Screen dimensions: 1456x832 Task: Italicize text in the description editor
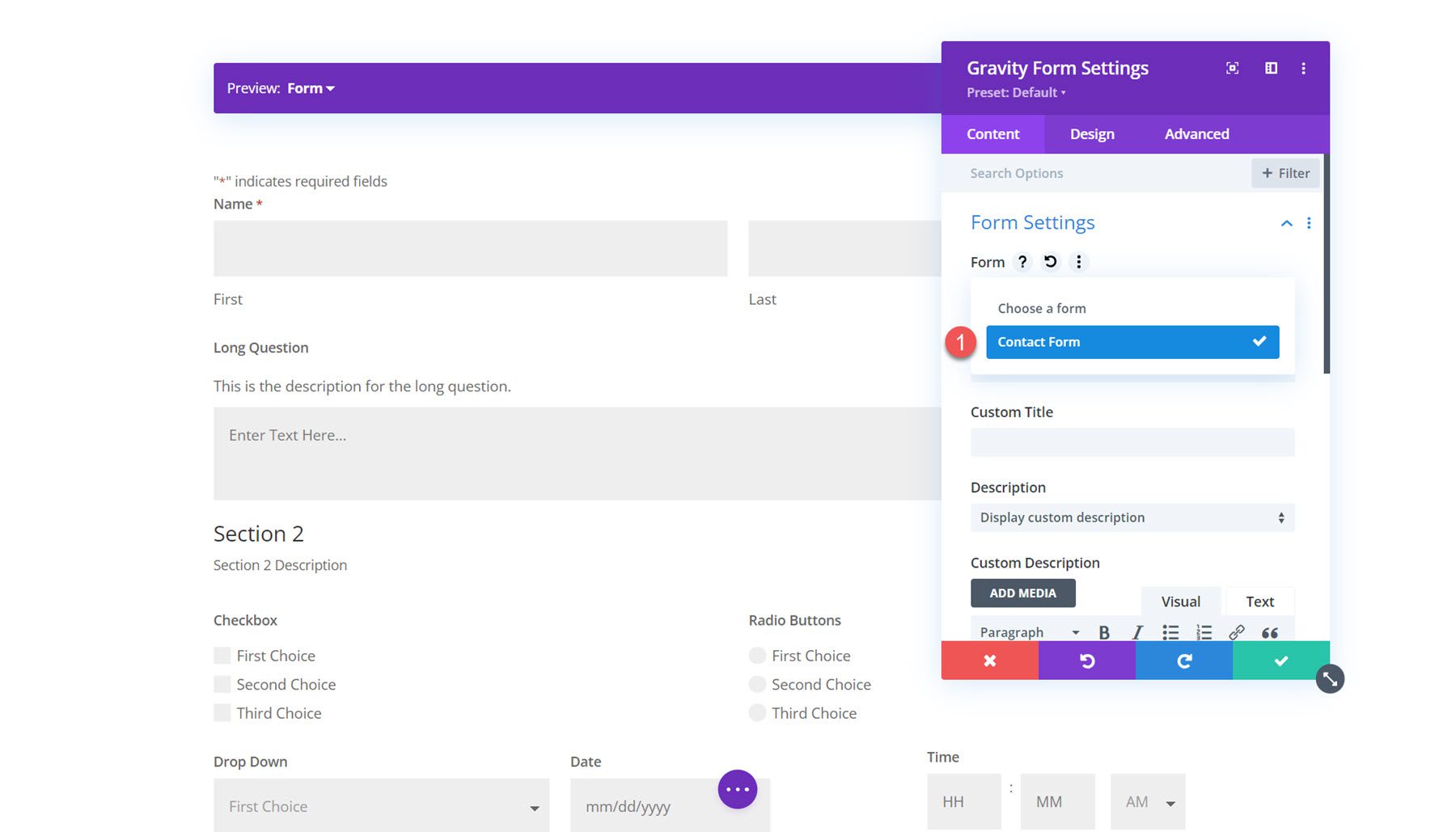point(1137,631)
